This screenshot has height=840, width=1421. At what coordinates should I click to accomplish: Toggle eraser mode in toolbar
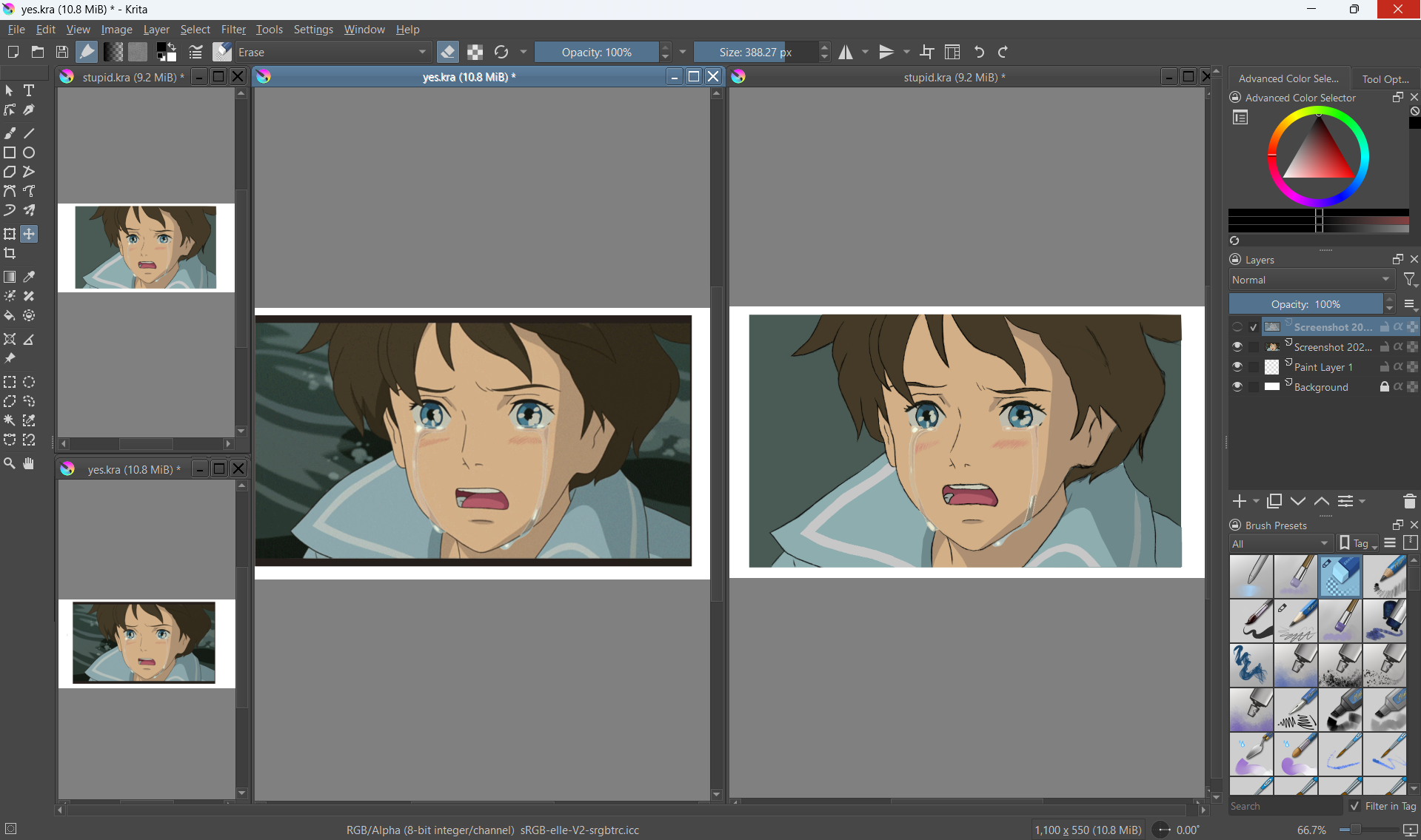447,52
